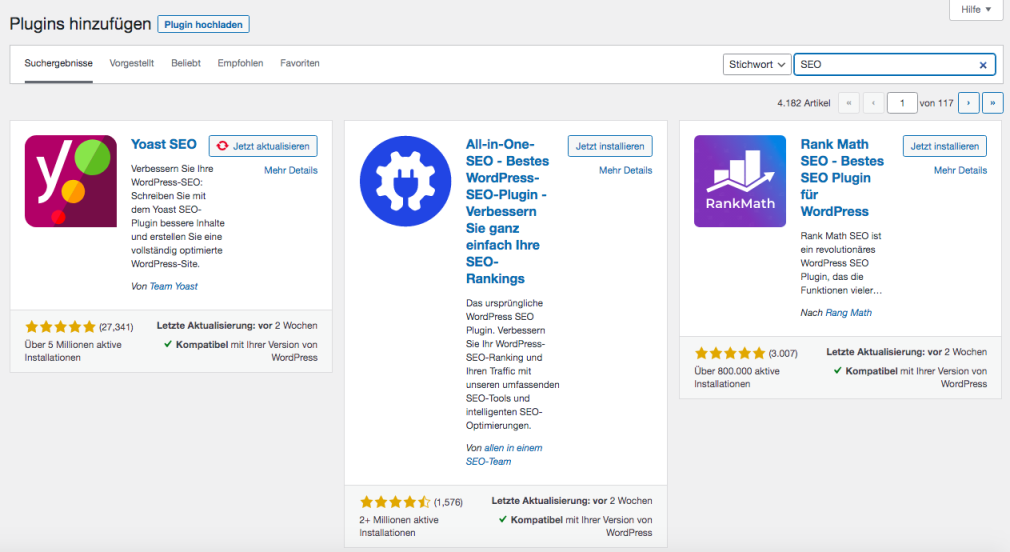Click Über 800.000 aktive Installationen text
This screenshot has width=1010, height=552.
click(x=737, y=377)
